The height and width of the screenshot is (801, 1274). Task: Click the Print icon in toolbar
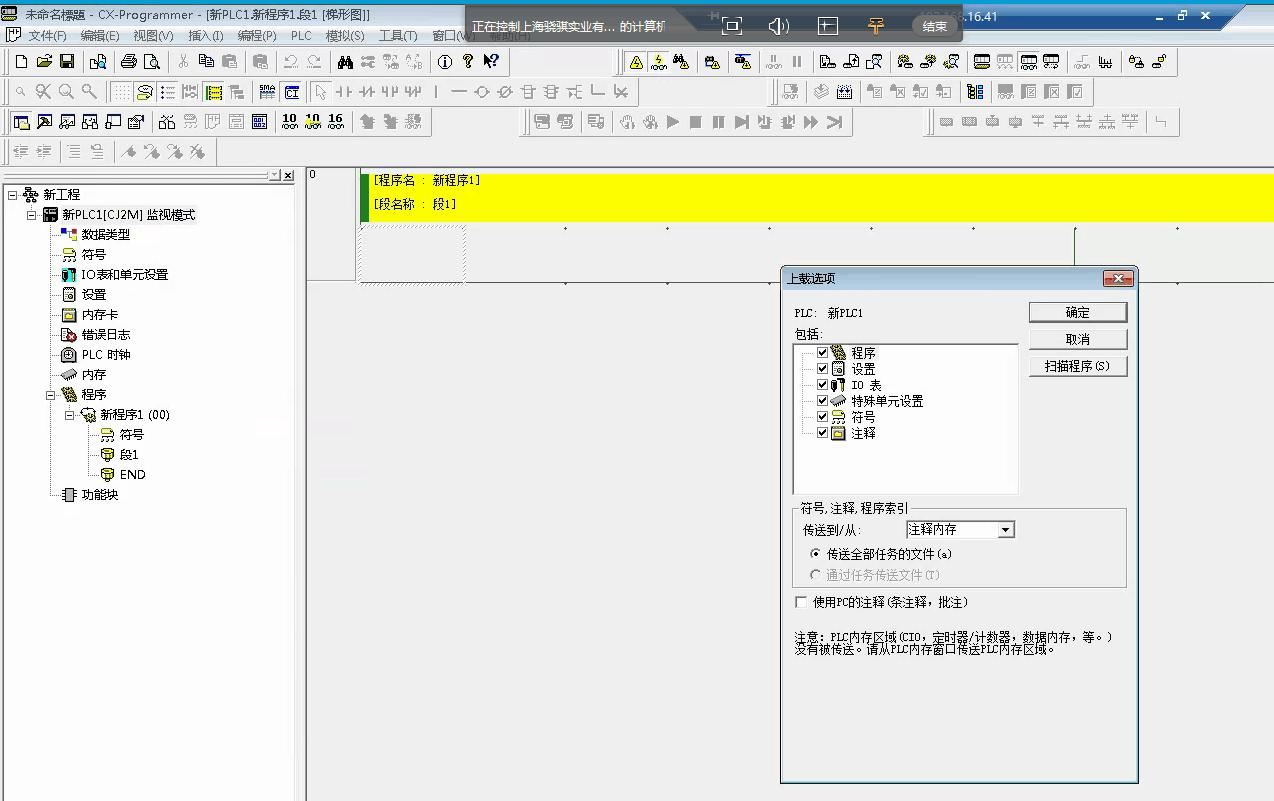pos(128,62)
